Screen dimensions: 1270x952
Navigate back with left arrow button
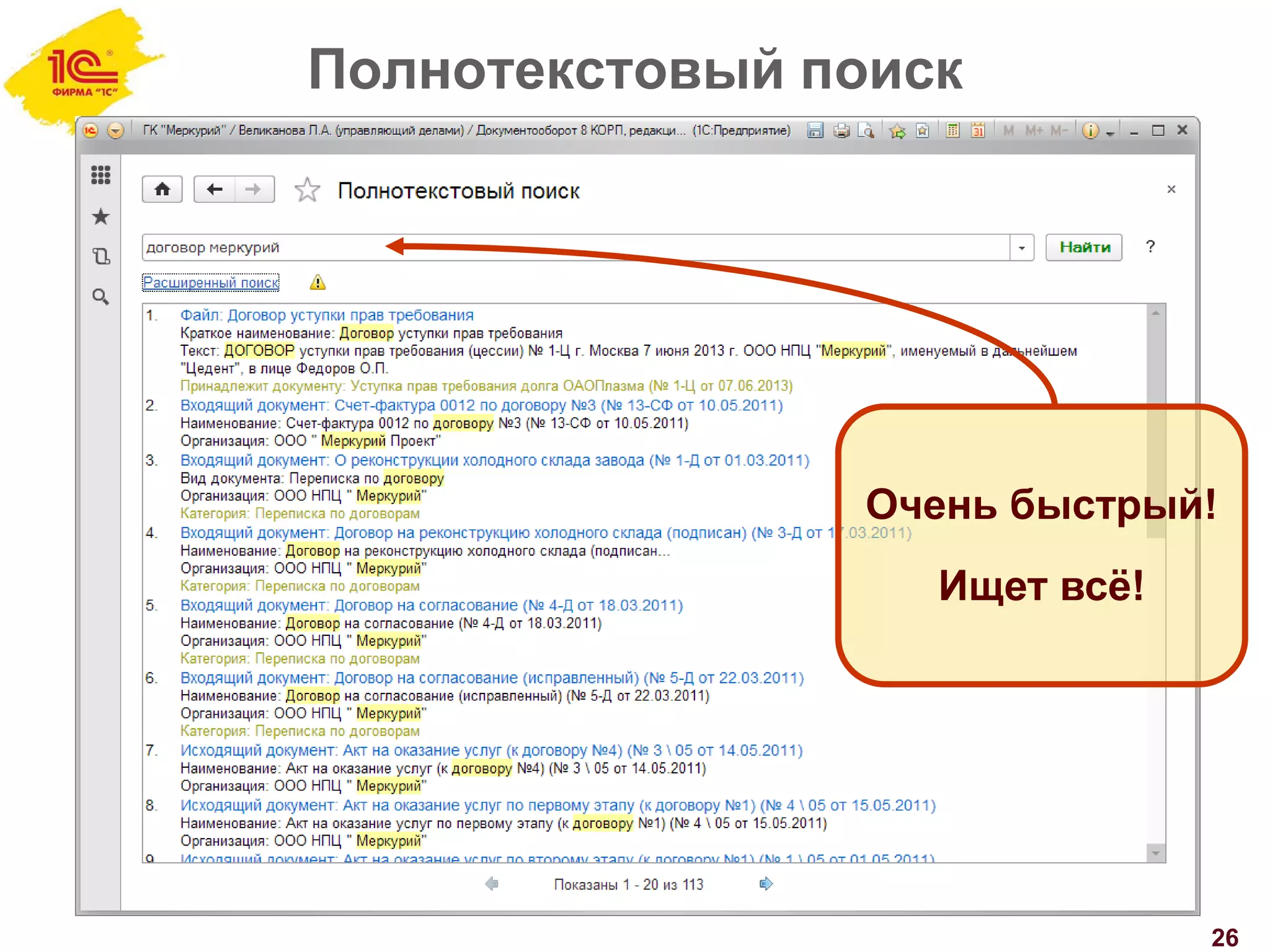(x=215, y=189)
